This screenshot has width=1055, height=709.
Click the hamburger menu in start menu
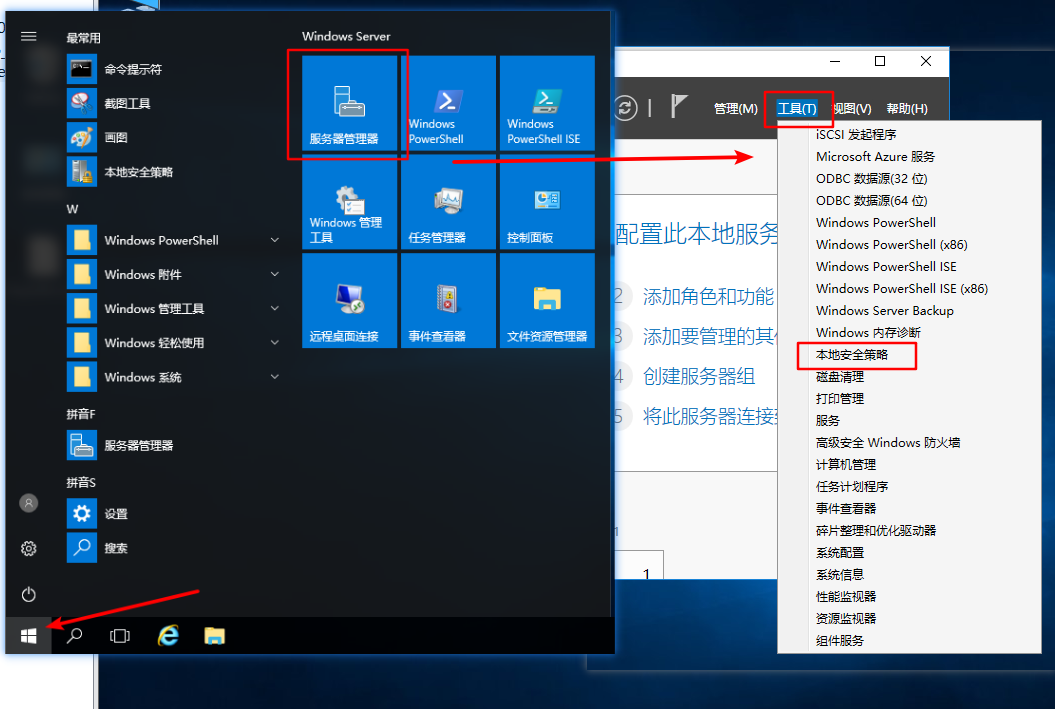28,36
